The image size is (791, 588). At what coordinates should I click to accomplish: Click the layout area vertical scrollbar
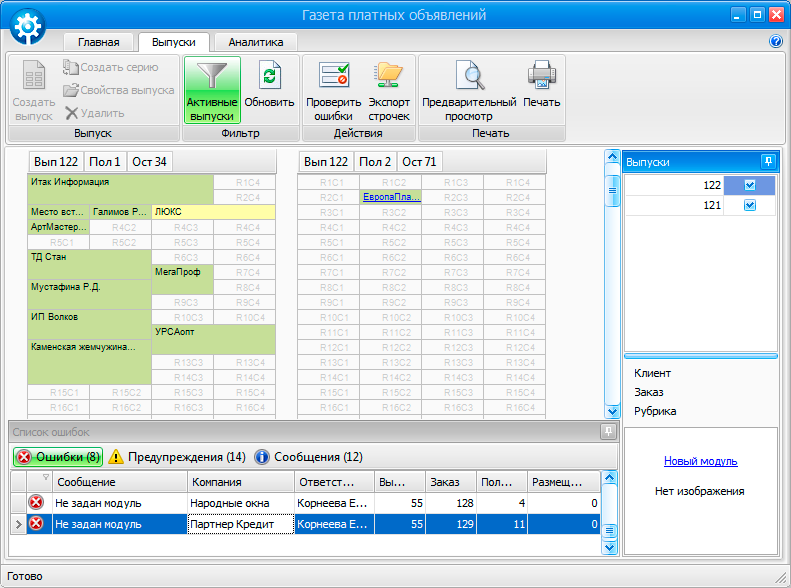click(613, 300)
